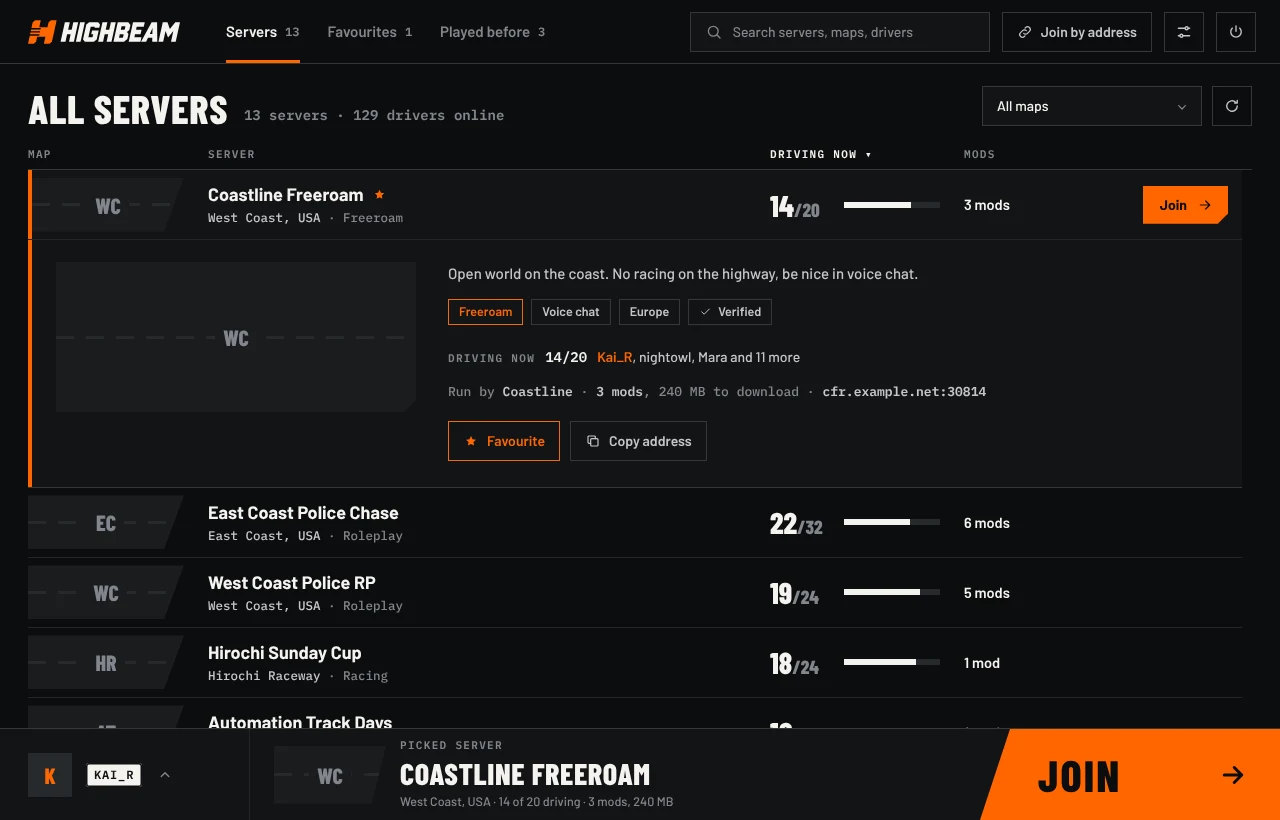Image resolution: width=1280 pixels, height=820 pixels.
Task: Click East Coast Police Chase occupancy bar
Action: [x=892, y=522]
